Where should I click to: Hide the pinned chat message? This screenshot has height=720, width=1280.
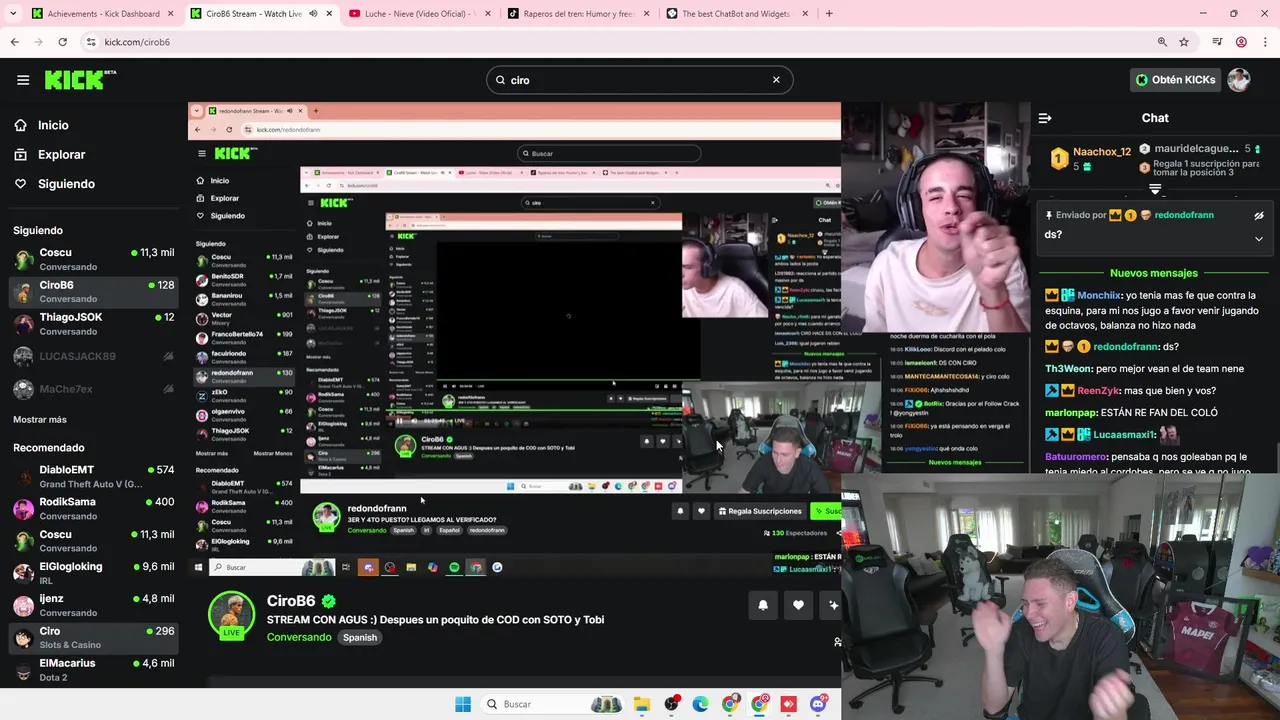click(x=1259, y=215)
